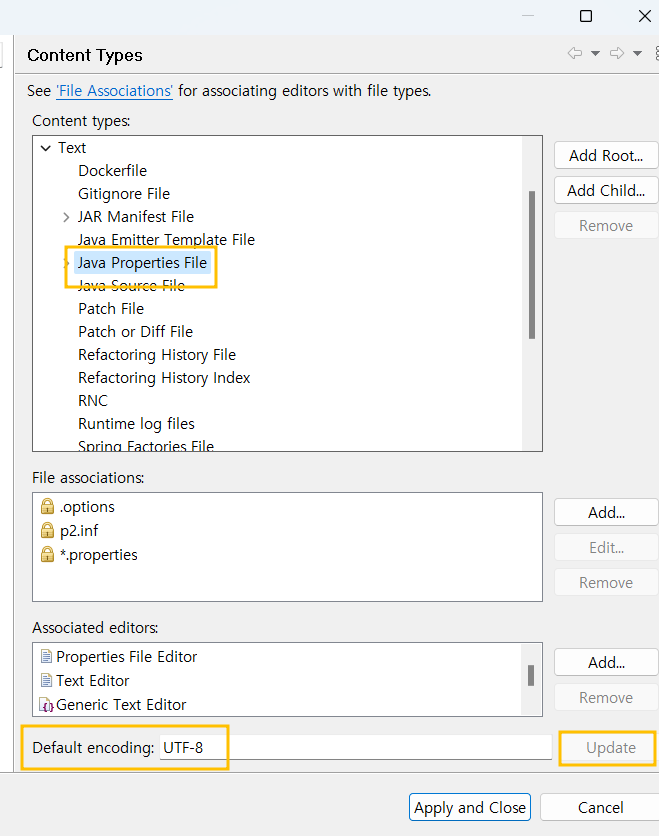Select RNC content type
The image size is (659, 836).
point(93,400)
